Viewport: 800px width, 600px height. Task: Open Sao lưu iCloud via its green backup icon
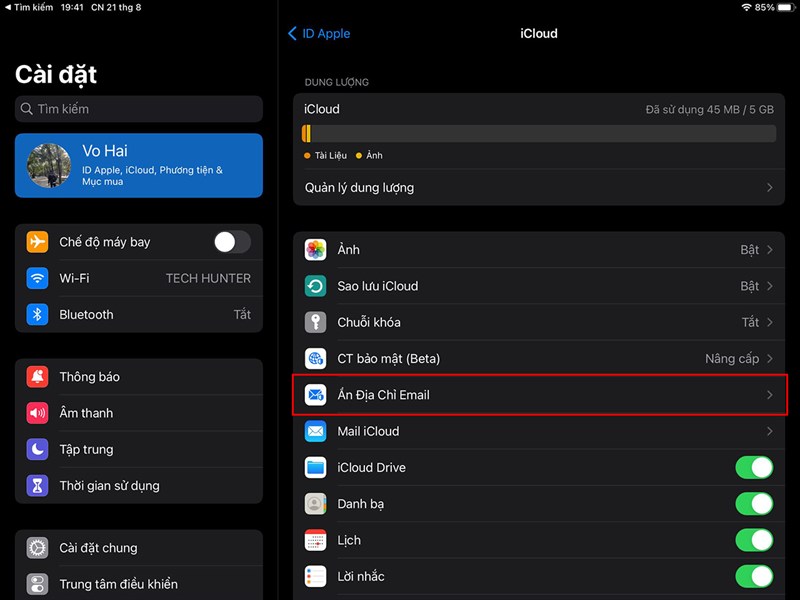pyautogui.click(x=317, y=286)
